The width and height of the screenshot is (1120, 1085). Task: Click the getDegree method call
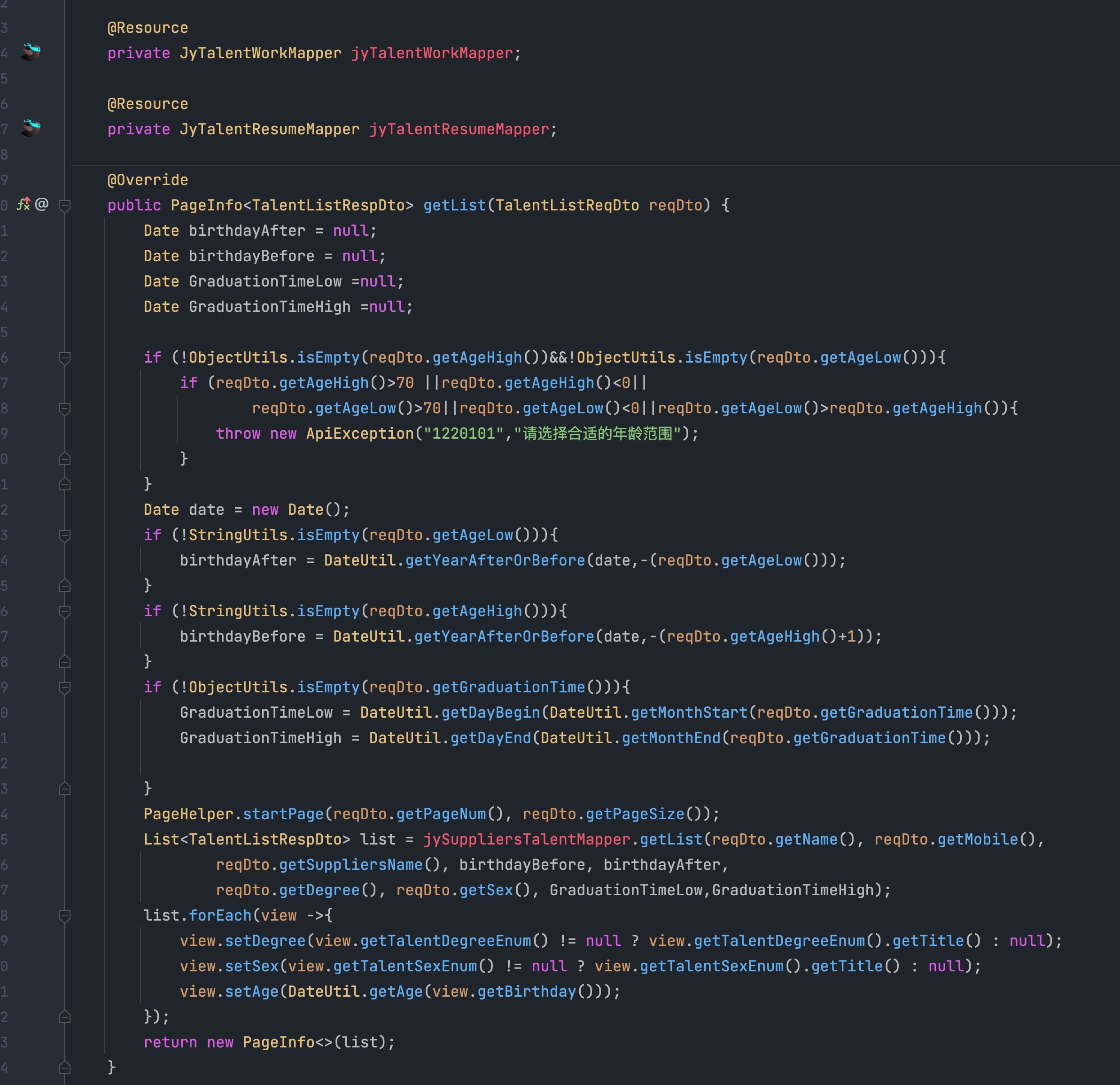coord(319,890)
